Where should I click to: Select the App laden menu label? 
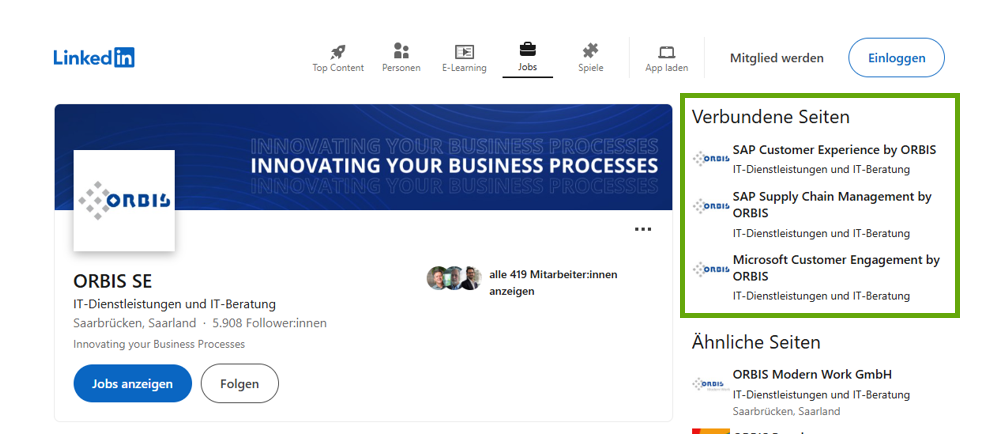666,68
